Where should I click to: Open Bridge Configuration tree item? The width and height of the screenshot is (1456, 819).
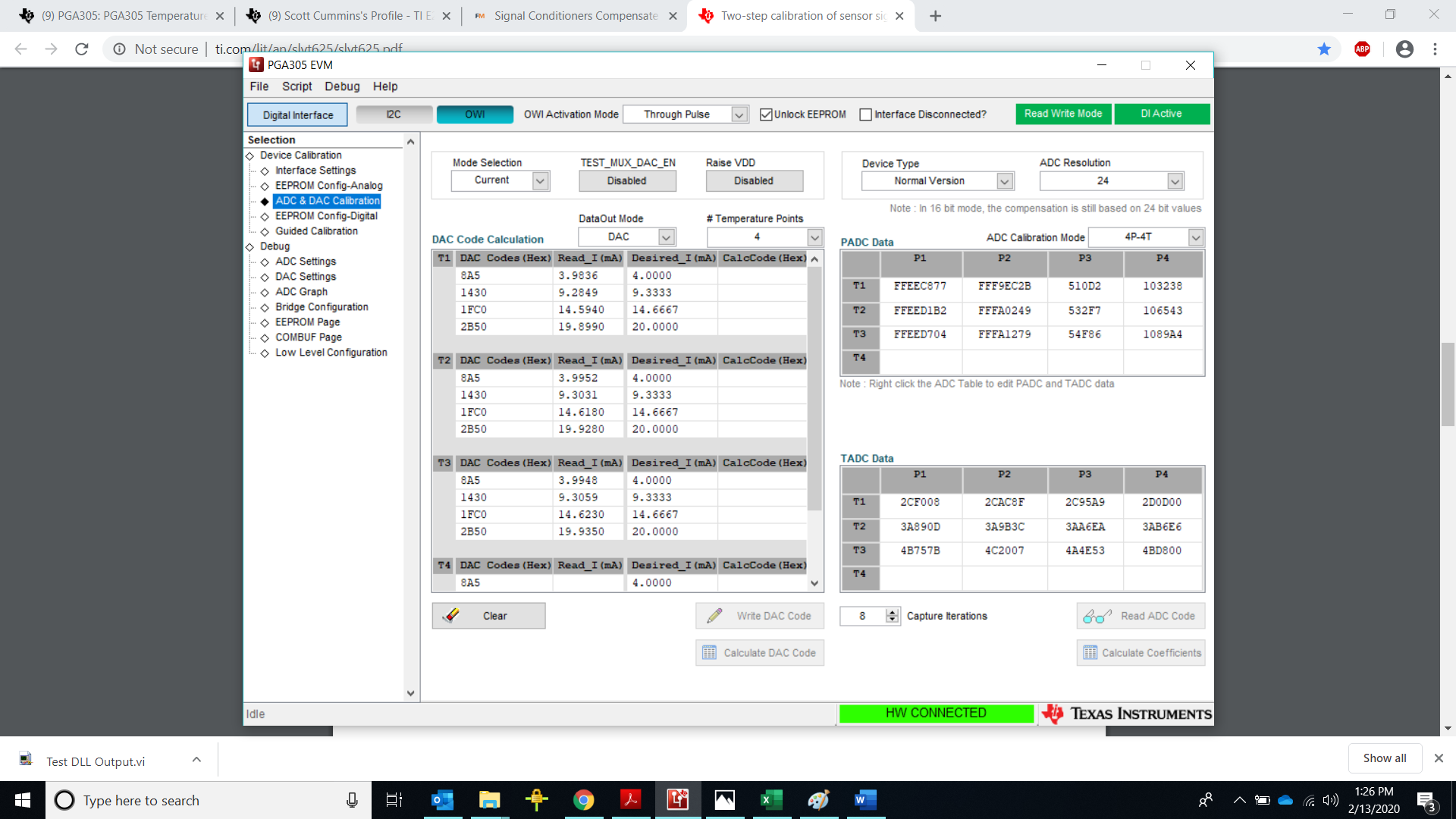click(x=322, y=307)
